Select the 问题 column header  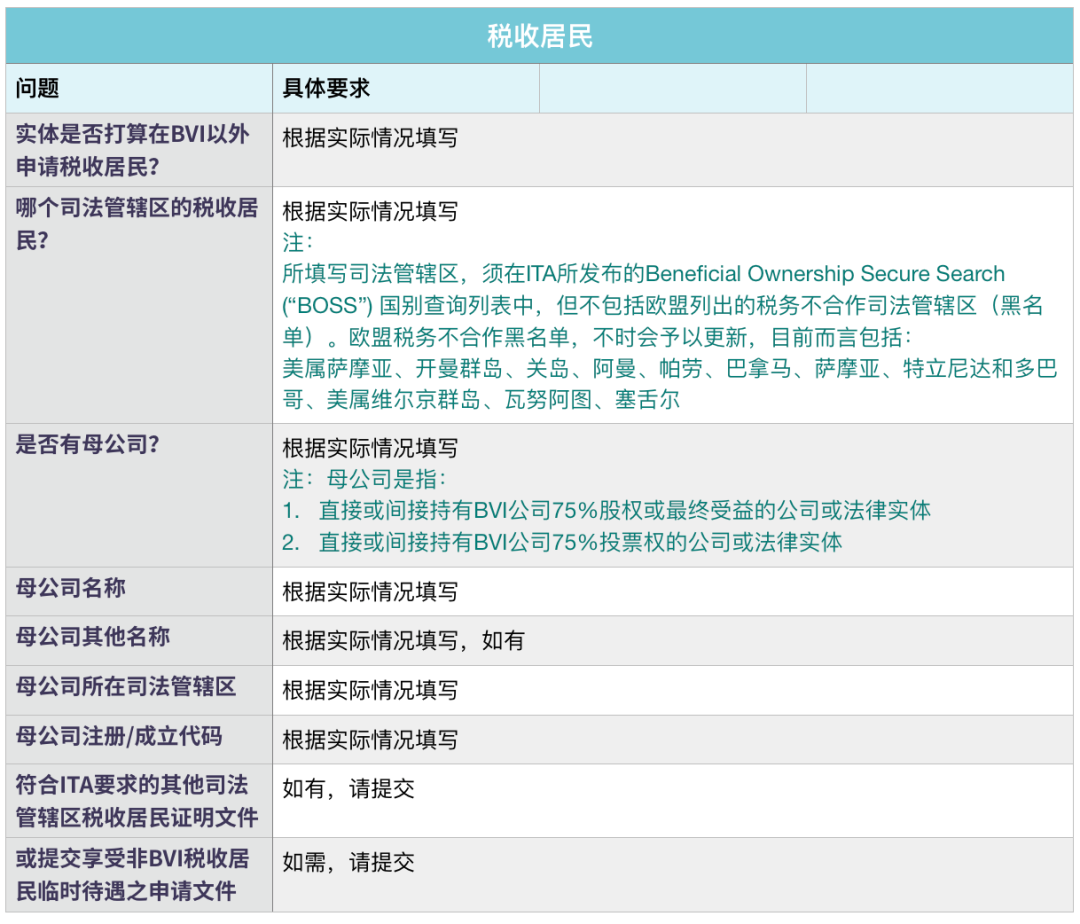tap(38, 88)
